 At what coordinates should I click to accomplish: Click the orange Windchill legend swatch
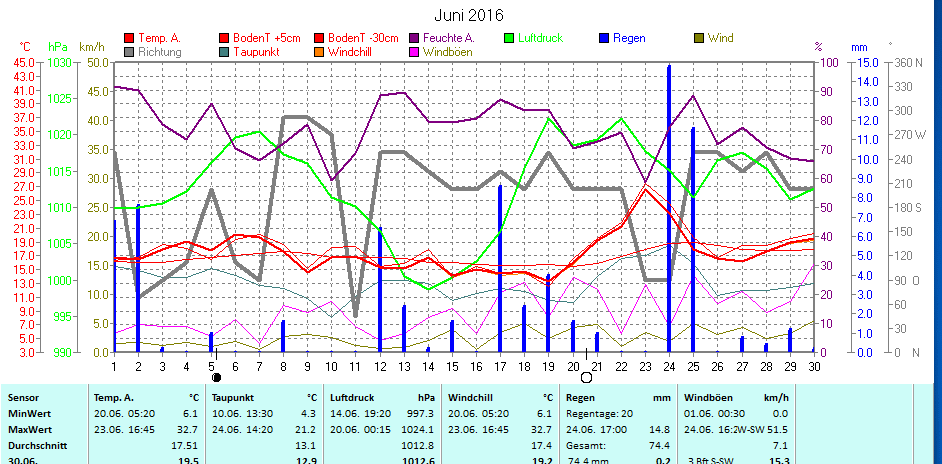tap(319, 52)
